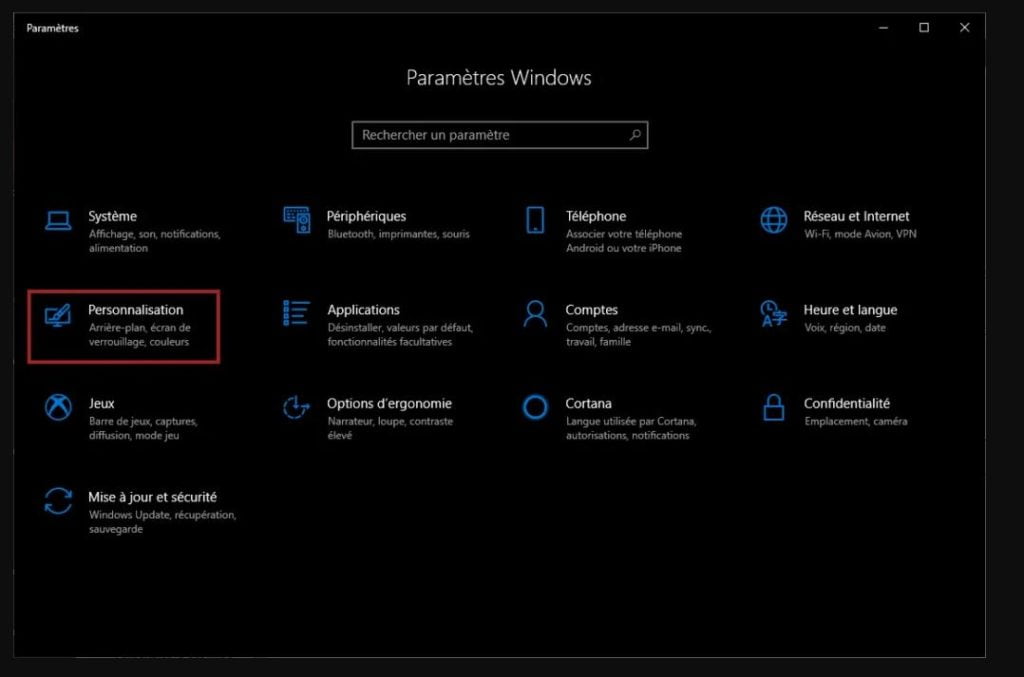This screenshot has width=1024, height=677.
Task: Click 'Affichage, son, notifications, alimentation' description
Action: [x=155, y=241]
